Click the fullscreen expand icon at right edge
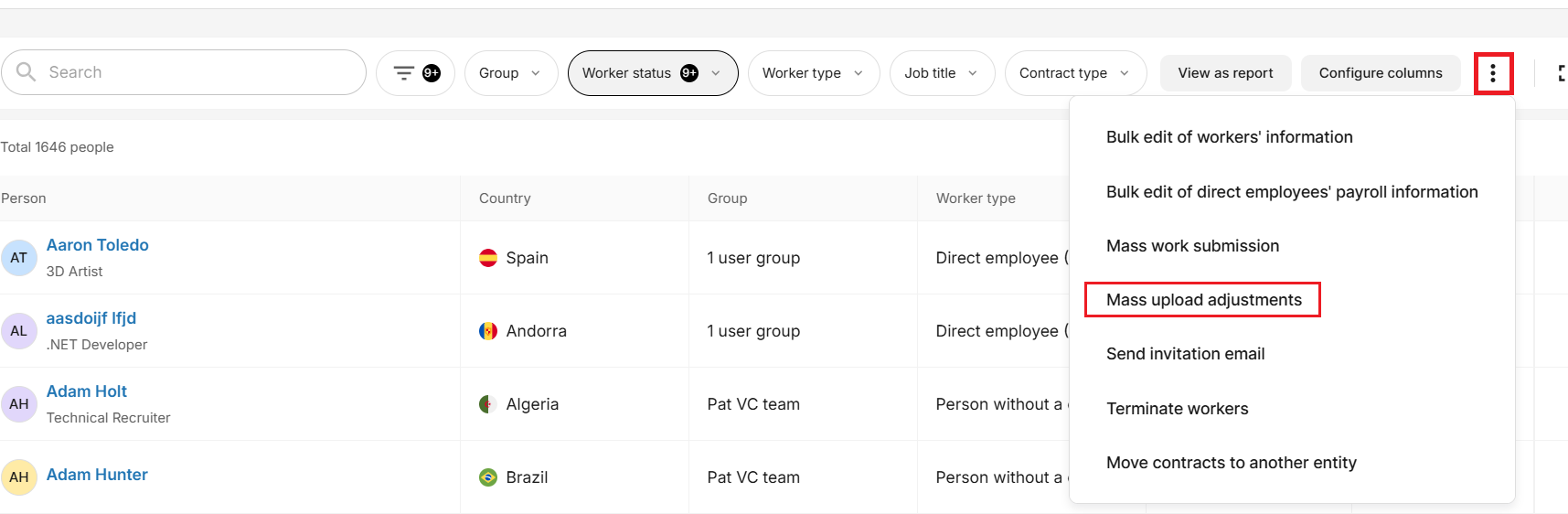The width and height of the screenshot is (1568, 514). 1562,73
